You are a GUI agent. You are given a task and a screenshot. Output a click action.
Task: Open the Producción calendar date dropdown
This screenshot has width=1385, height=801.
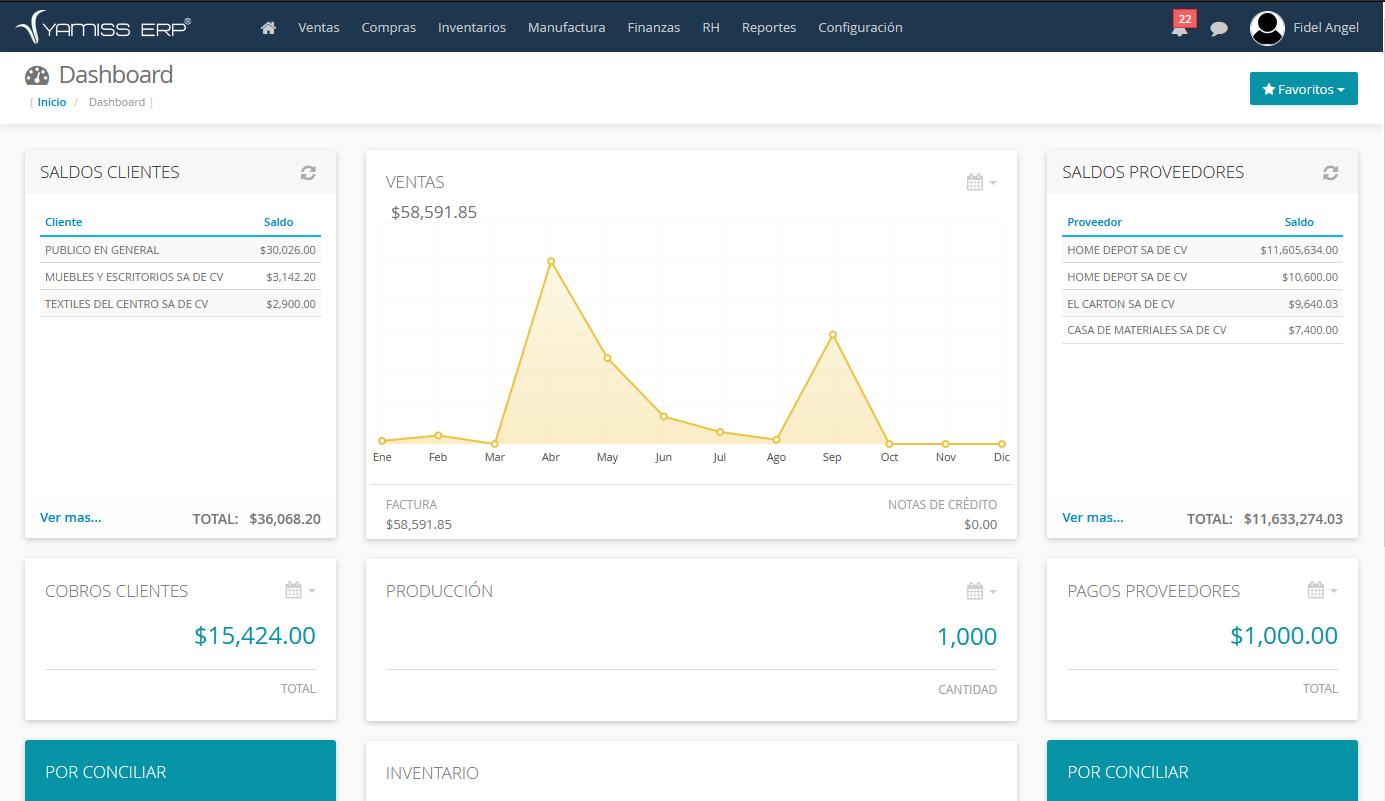tap(981, 591)
